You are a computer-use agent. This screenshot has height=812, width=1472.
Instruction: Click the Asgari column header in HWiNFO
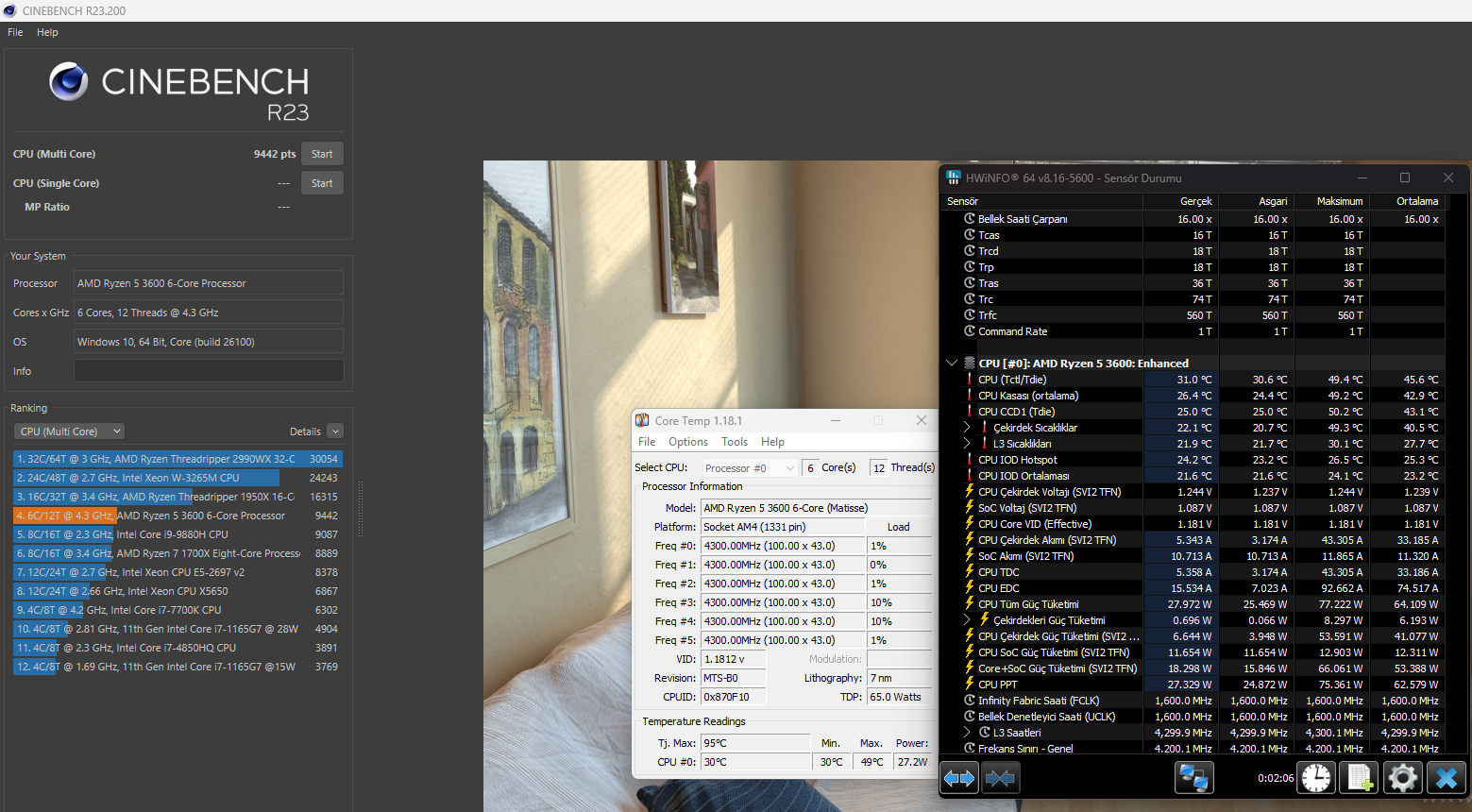point(1257,201)
